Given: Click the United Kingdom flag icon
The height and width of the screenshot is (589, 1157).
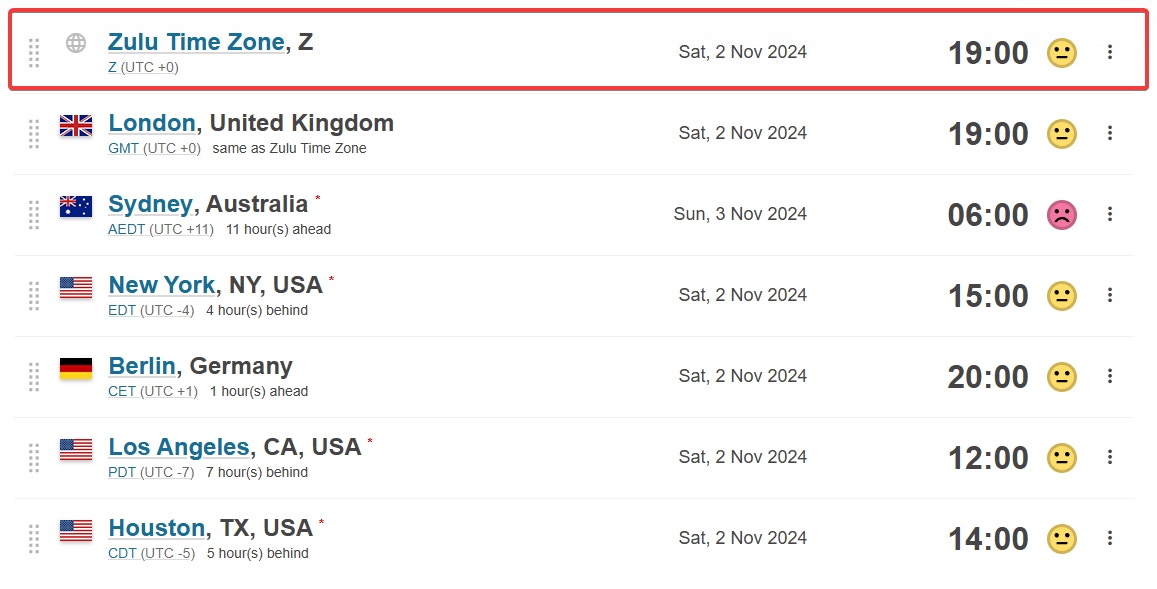Looking at the screenshot, I should point(76,125).
